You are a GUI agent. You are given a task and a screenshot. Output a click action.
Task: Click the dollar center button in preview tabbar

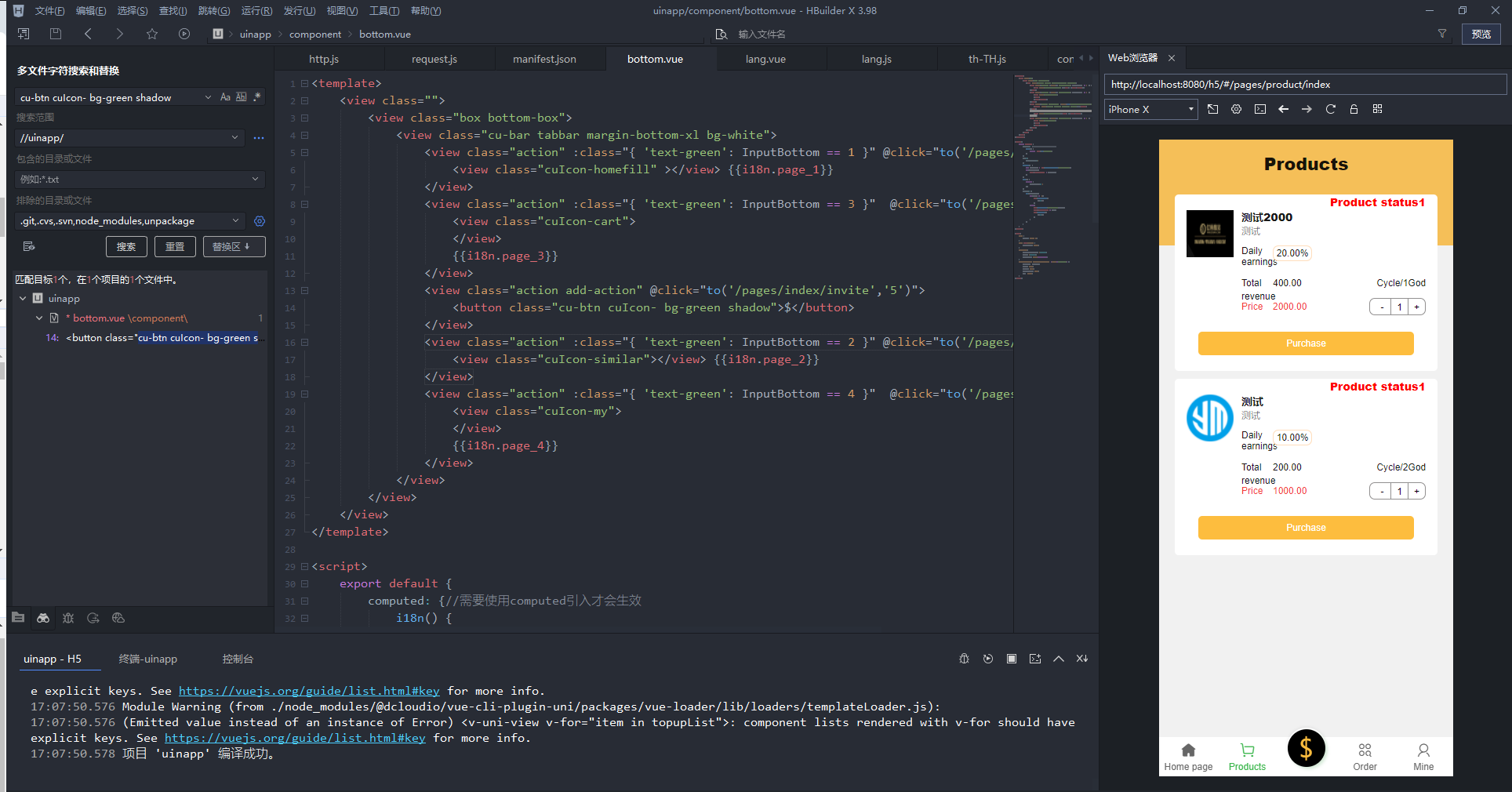pos(1307,749)
